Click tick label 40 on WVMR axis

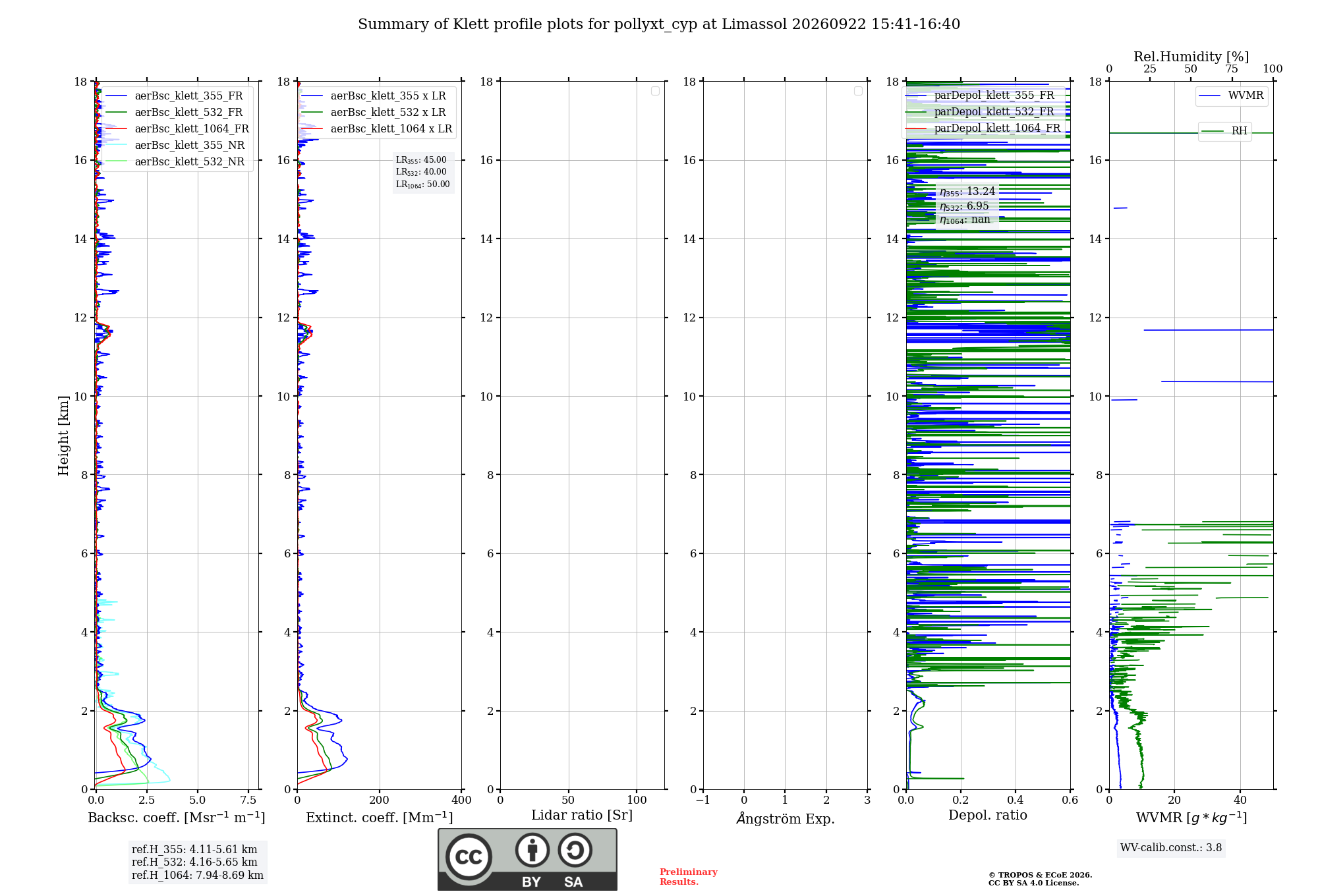pos(1240,800)
